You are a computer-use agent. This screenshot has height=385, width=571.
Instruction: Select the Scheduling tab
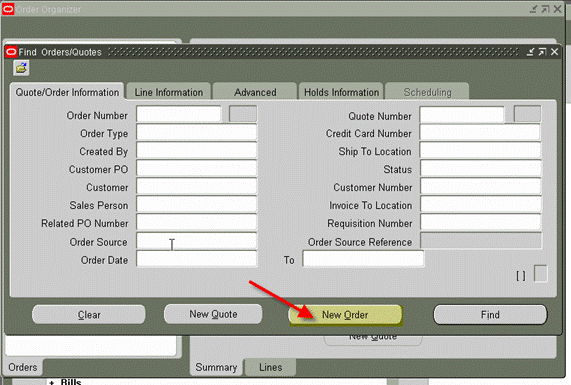(x=427, y=92)
